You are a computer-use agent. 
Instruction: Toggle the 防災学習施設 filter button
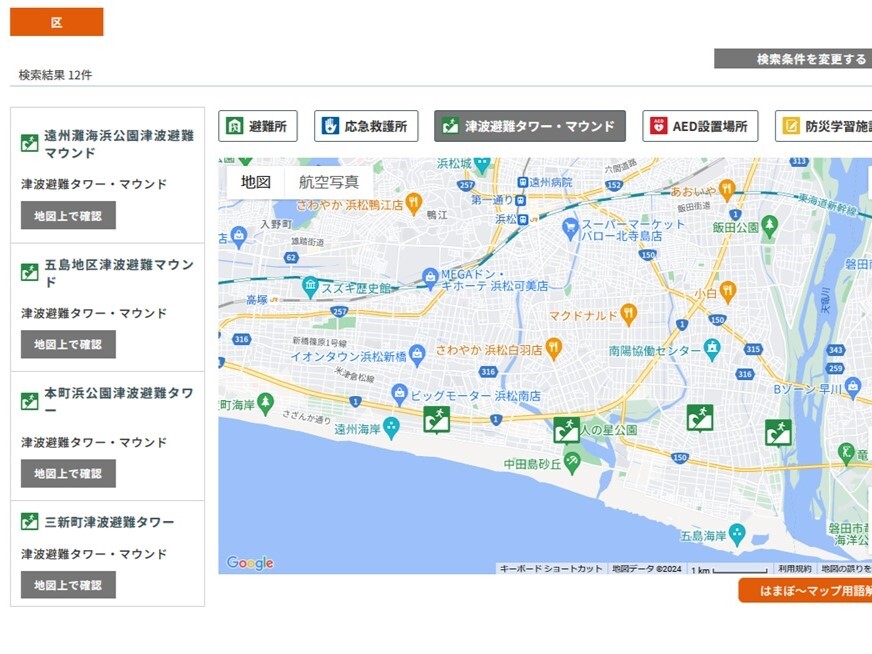(x=824, y=126)
